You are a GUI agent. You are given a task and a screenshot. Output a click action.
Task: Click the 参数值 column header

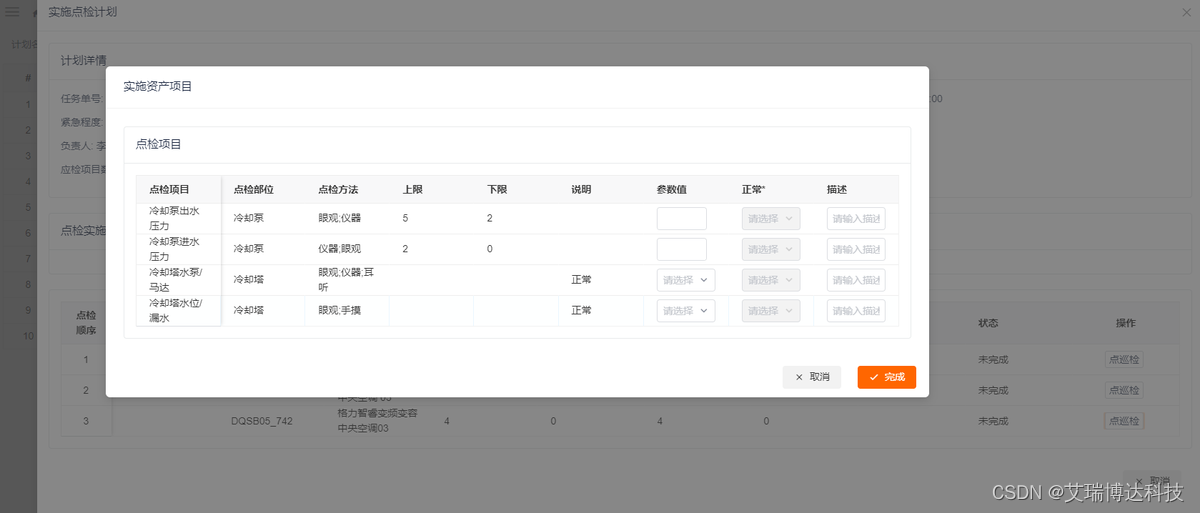(686, 189)
